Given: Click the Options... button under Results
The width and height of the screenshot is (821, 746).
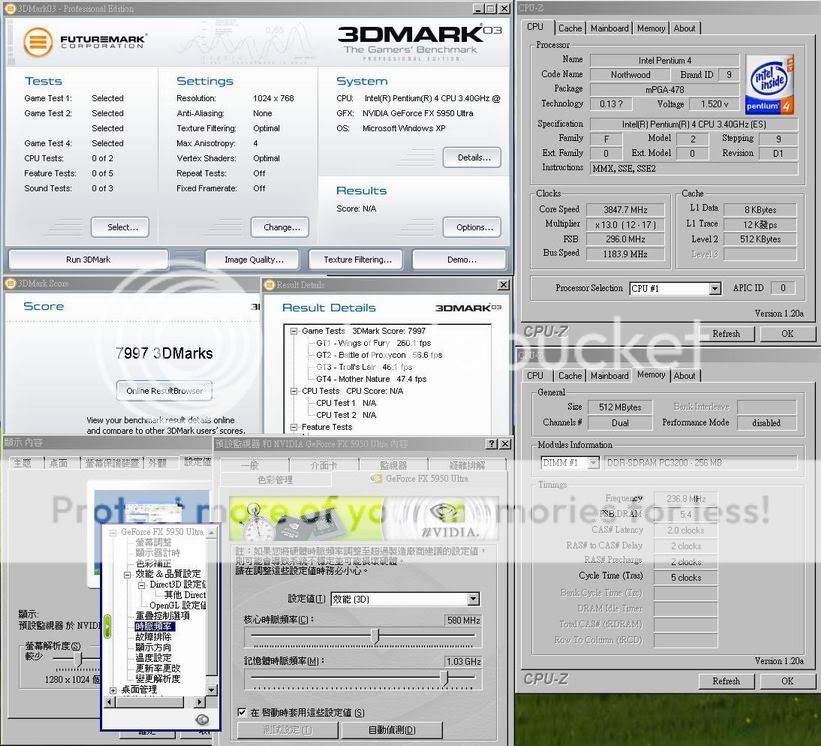Looking at the screenshot, I should coord(474,227).
